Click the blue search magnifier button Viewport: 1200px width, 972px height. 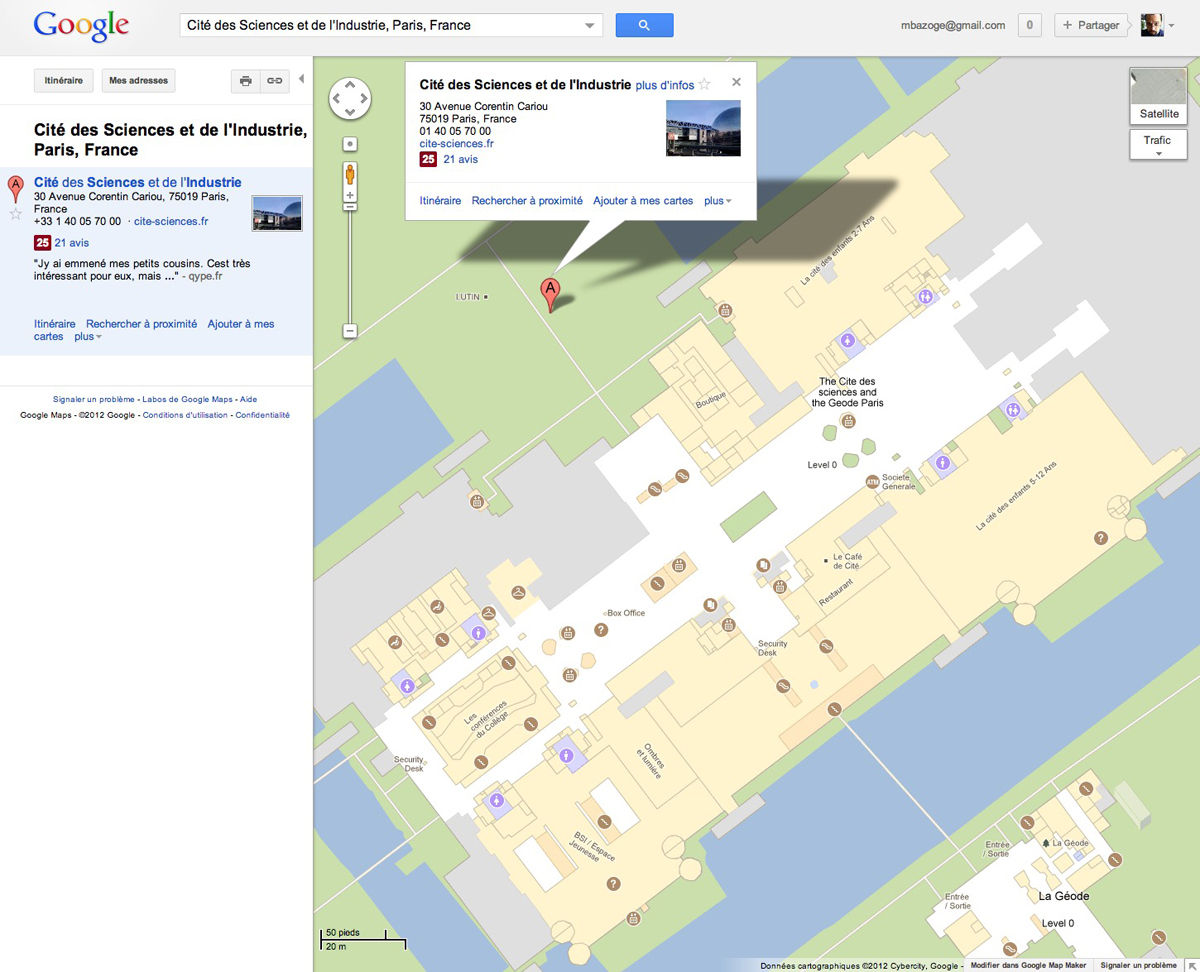pos(644,25)
